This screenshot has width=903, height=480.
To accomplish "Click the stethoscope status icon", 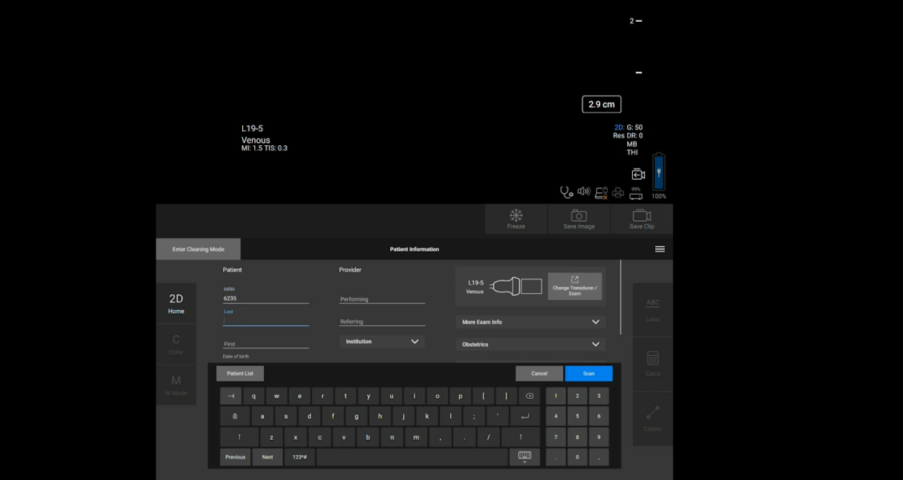I will tap(567, 191).
